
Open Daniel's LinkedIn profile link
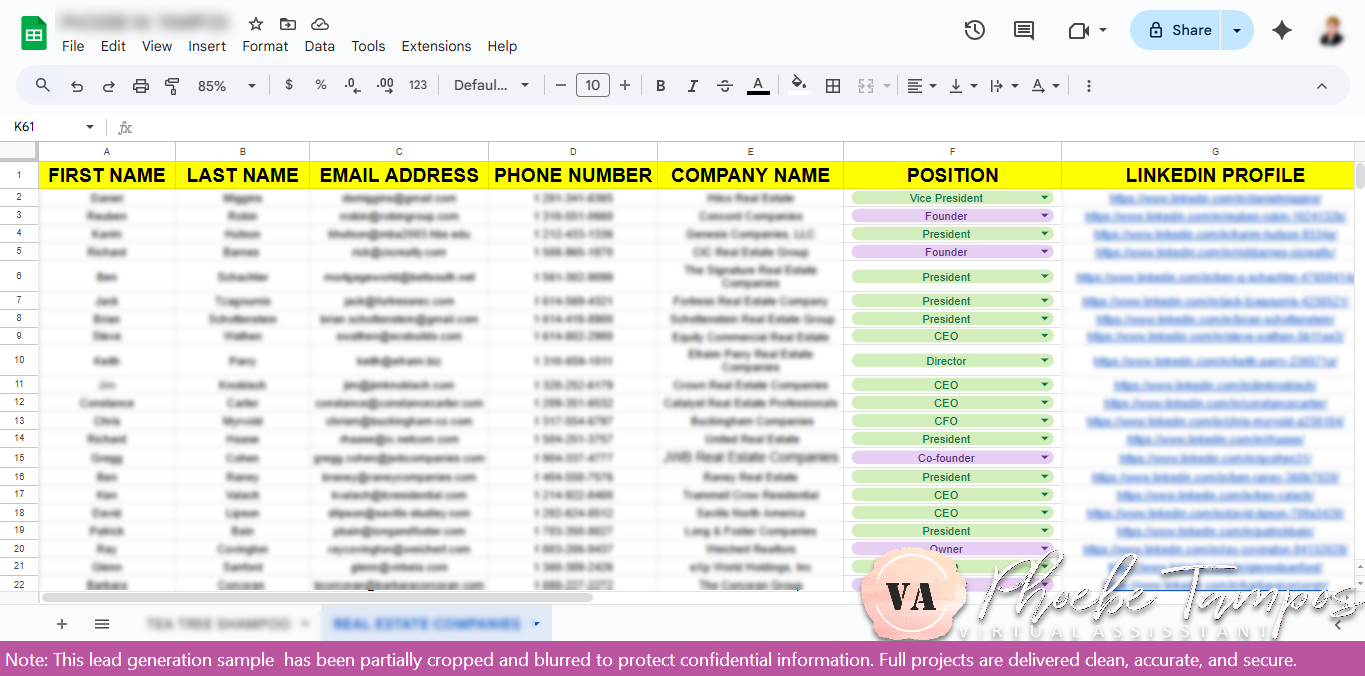pos(1214,198)
